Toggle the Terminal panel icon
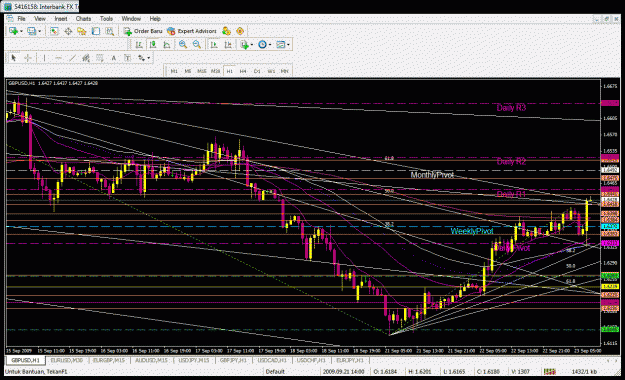This screenshot has width=625, height=380. coord(96,31)
